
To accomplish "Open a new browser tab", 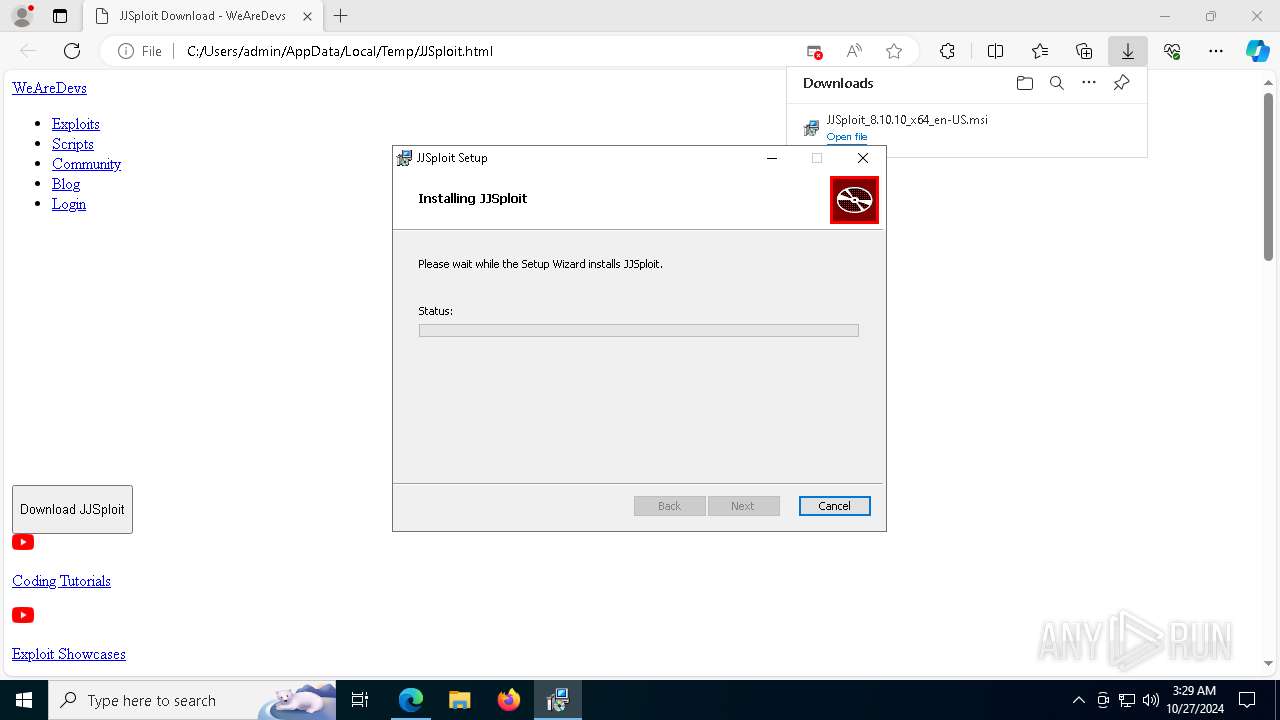I will [341, 16].
